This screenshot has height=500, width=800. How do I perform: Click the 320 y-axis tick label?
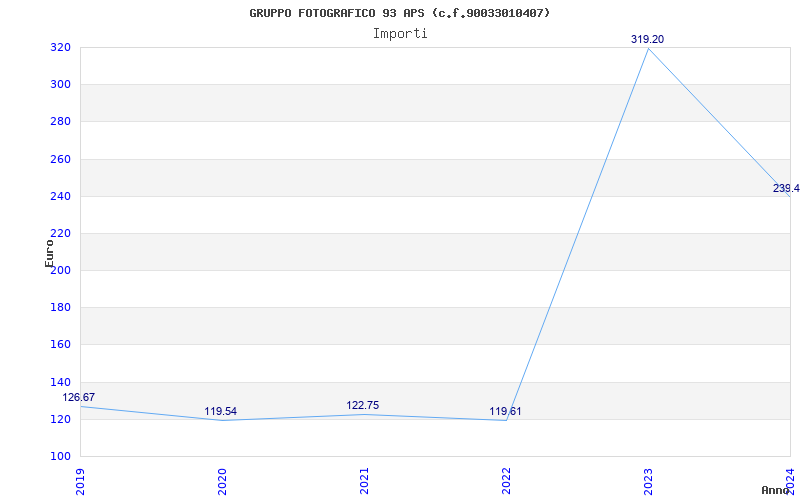(x=60, y=47)
